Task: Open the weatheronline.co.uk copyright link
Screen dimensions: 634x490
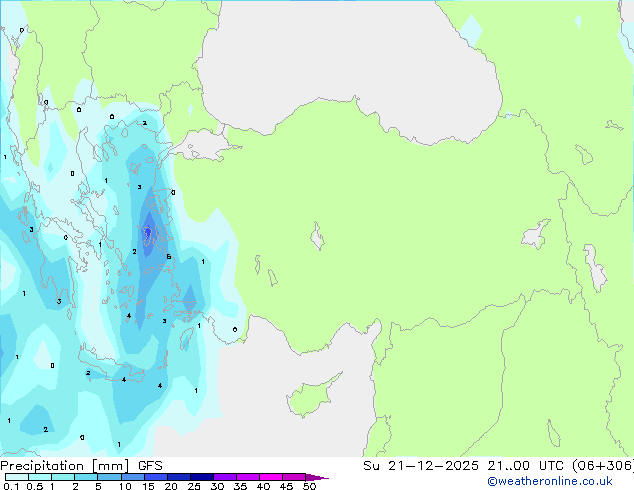Action: click(x=550, y=481)
